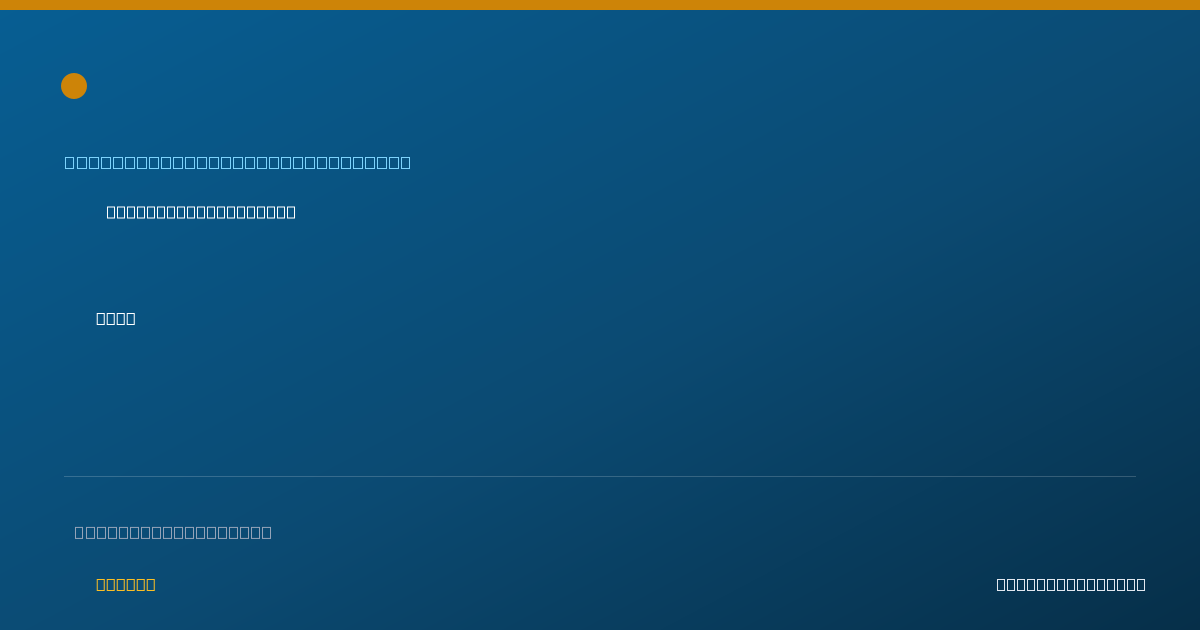Click the short four-character white label
The width and height of the screenshot is (1200, 630).
point(116,318)
